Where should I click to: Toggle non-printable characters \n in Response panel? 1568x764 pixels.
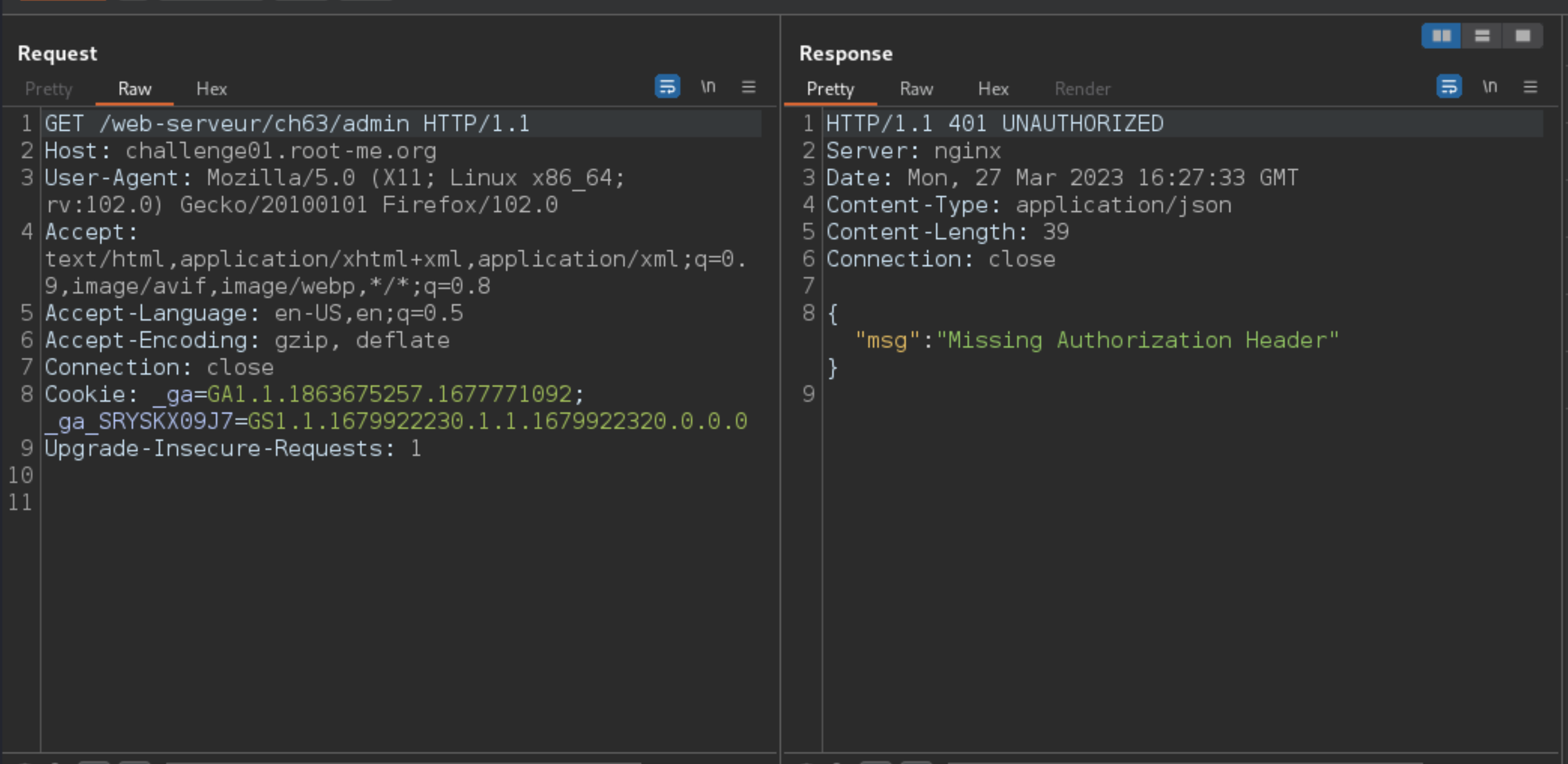1490,86
